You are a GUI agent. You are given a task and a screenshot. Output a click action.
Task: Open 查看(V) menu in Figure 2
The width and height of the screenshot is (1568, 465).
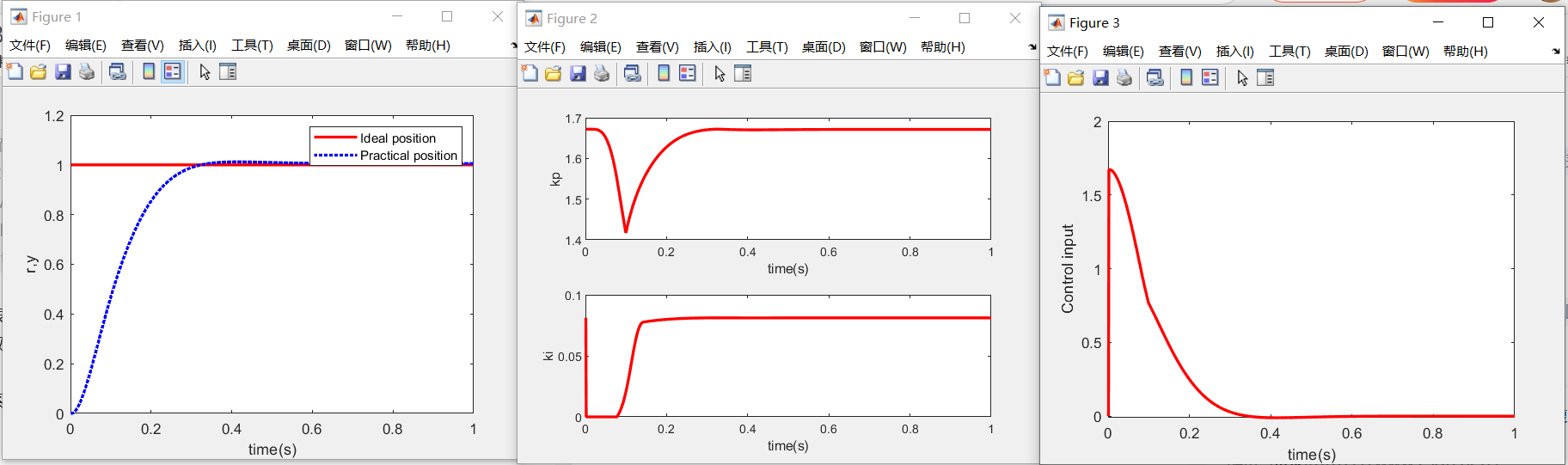pyautogui.click(x=658, y=47)
